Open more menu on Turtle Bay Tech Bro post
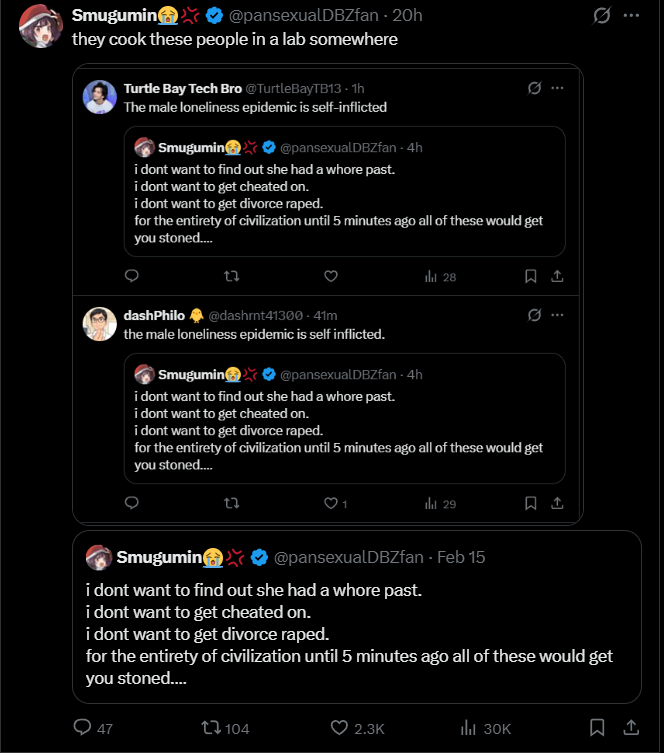This screenshot has width=664, height=753. (x=558, y=88)
